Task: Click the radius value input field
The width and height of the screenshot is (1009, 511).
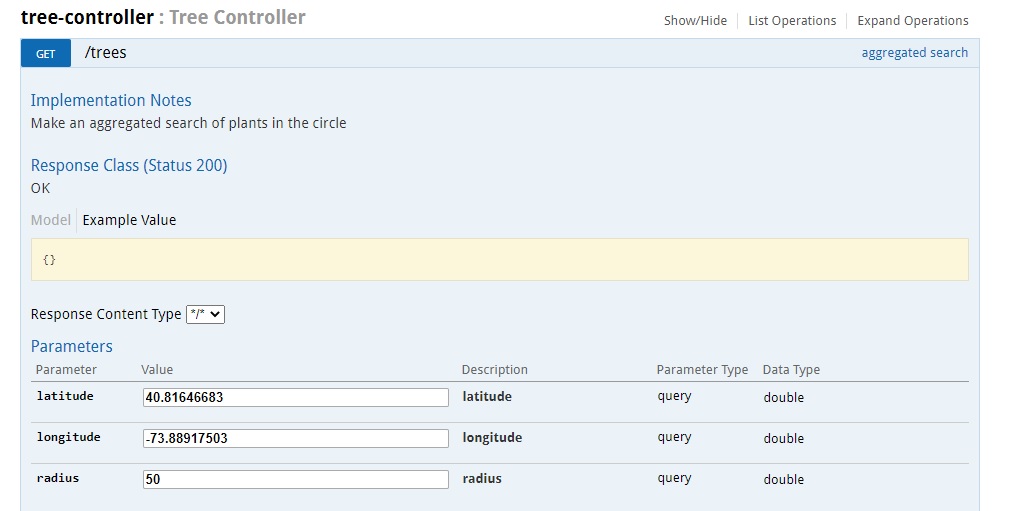Action: [x=295, y=479]
